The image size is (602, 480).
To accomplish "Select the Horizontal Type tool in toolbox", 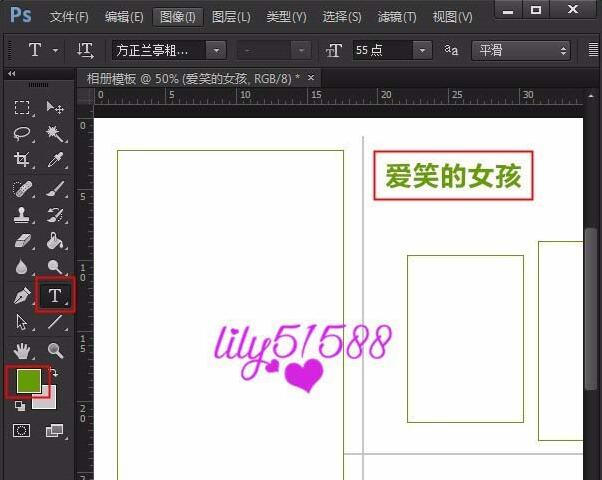I will coord(55,295).
